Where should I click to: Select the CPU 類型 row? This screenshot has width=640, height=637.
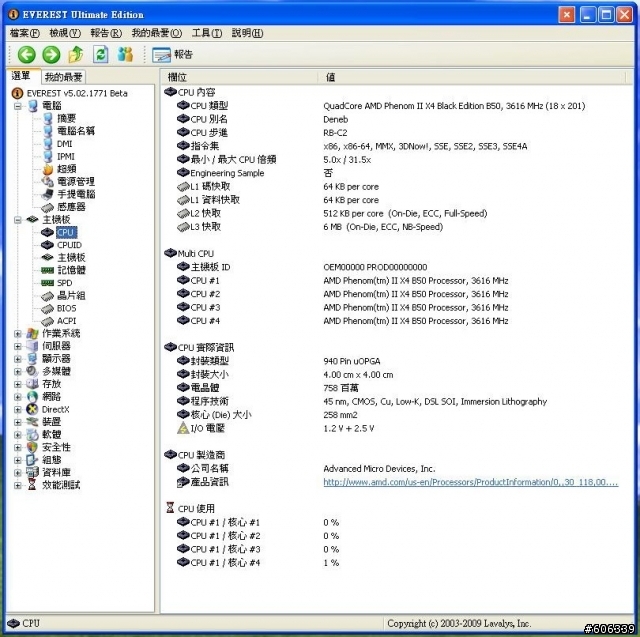pos(397,106)
